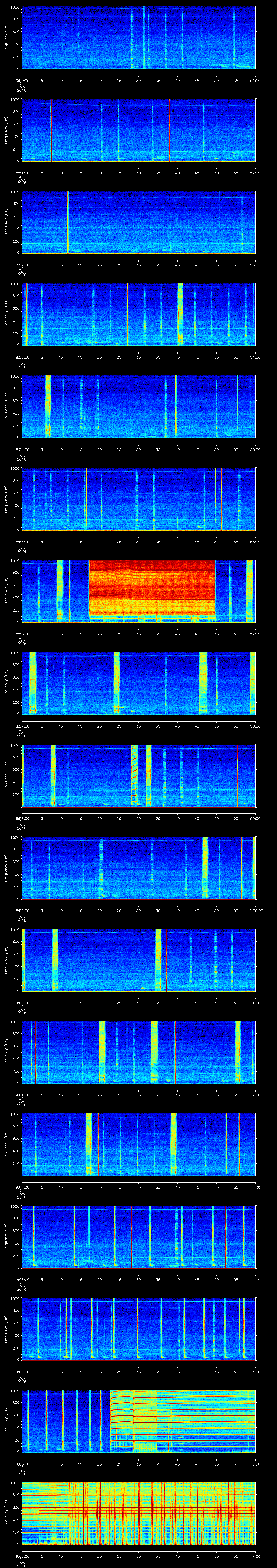Click the 8:50:00 start time label

pyautogui.click(x=22, y=80)
